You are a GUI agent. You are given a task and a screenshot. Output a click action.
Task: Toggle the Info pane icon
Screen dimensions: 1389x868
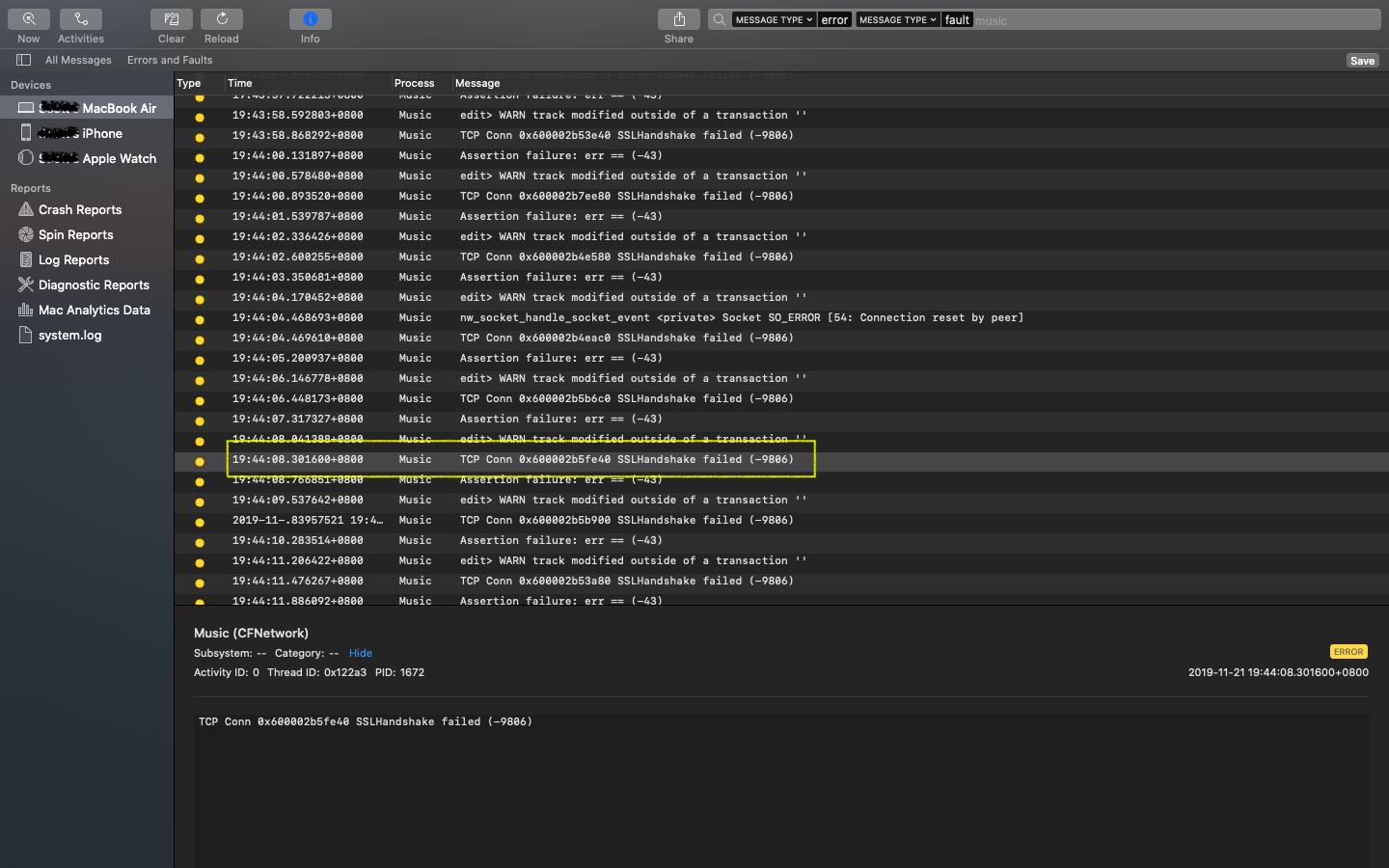pos(311,19)
